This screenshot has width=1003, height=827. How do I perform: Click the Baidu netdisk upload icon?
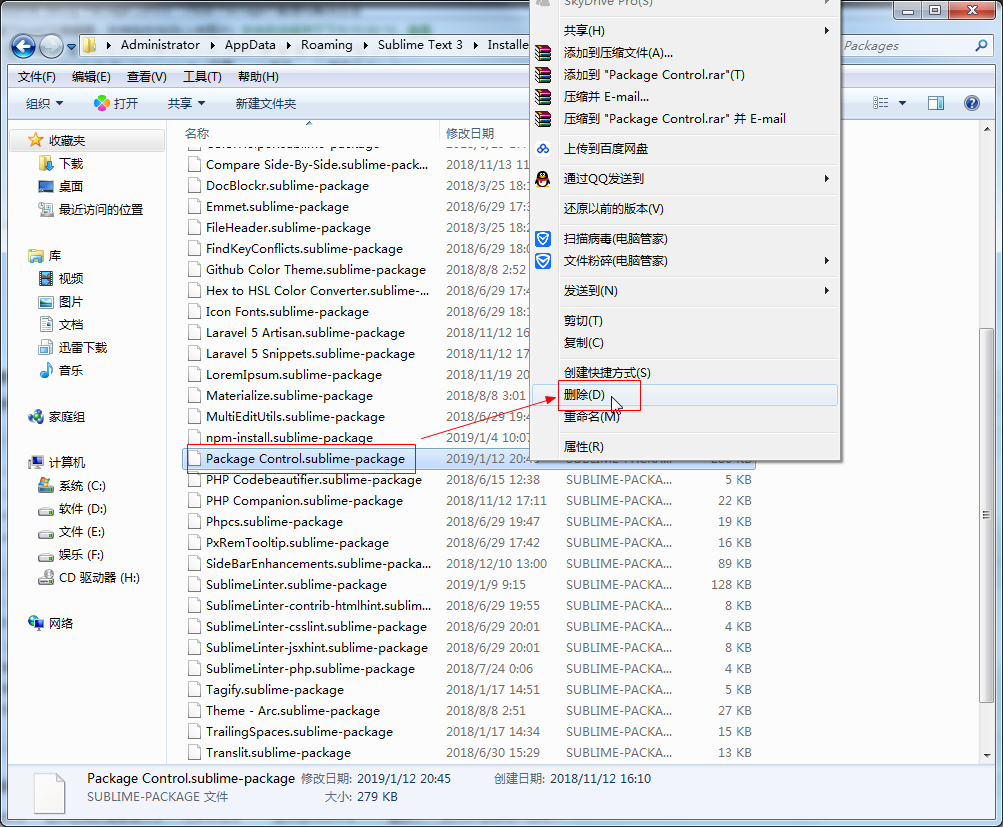543,148
